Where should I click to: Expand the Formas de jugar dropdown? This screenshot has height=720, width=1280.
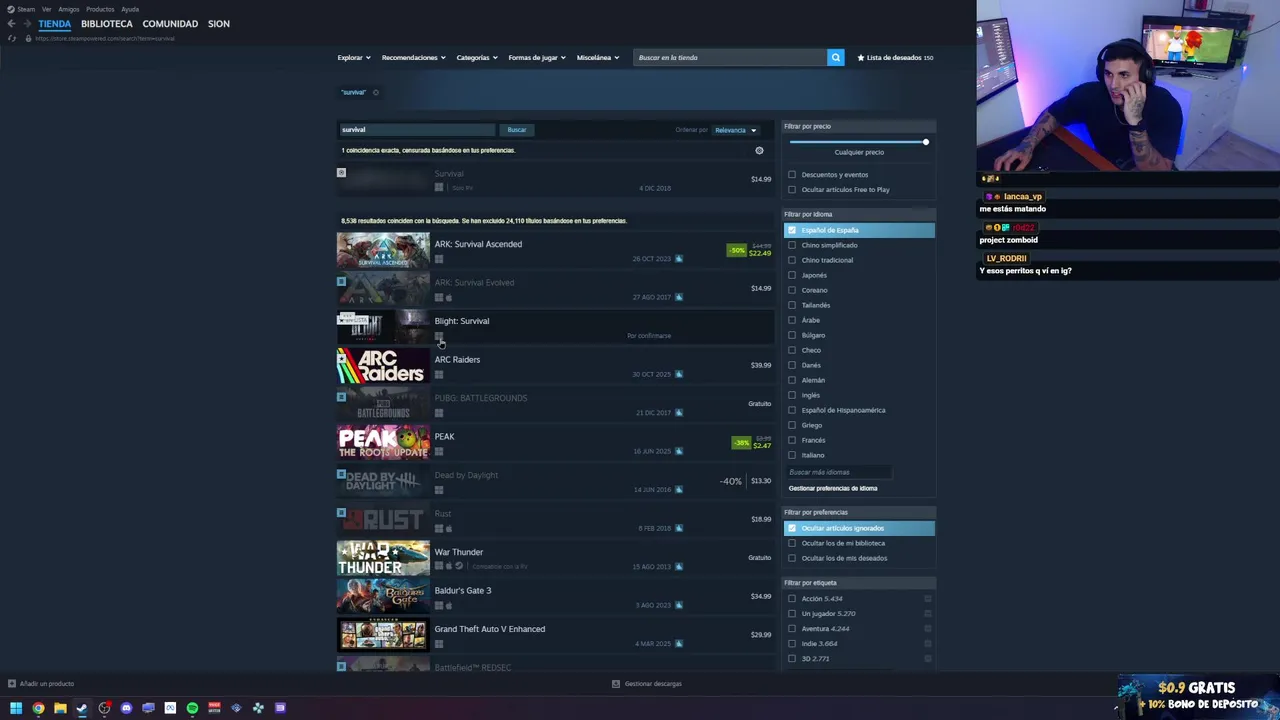point(537,57)
